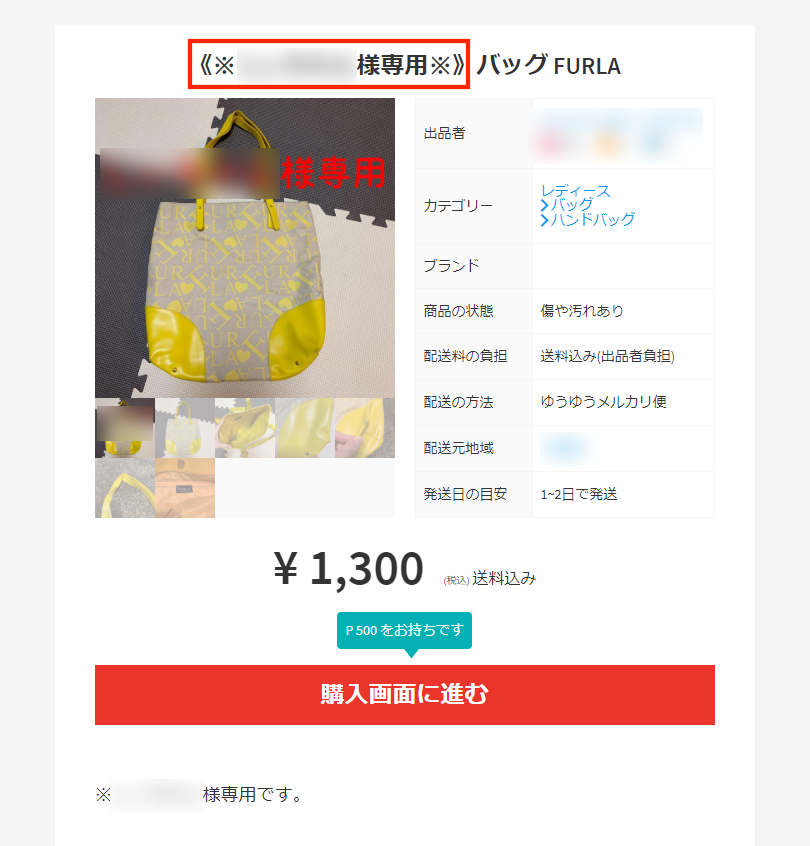Image resolution: width=810 pixels, height=846 pixels.
Task: Click the blurred seller name in 出品者 row
Action: [618, 134]
